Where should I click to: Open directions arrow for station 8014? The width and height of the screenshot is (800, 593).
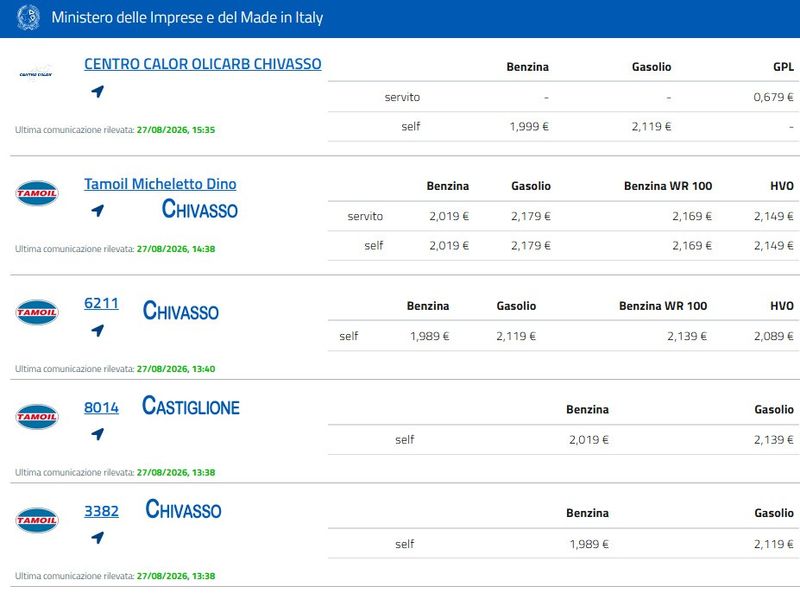[x=97, y=434]
